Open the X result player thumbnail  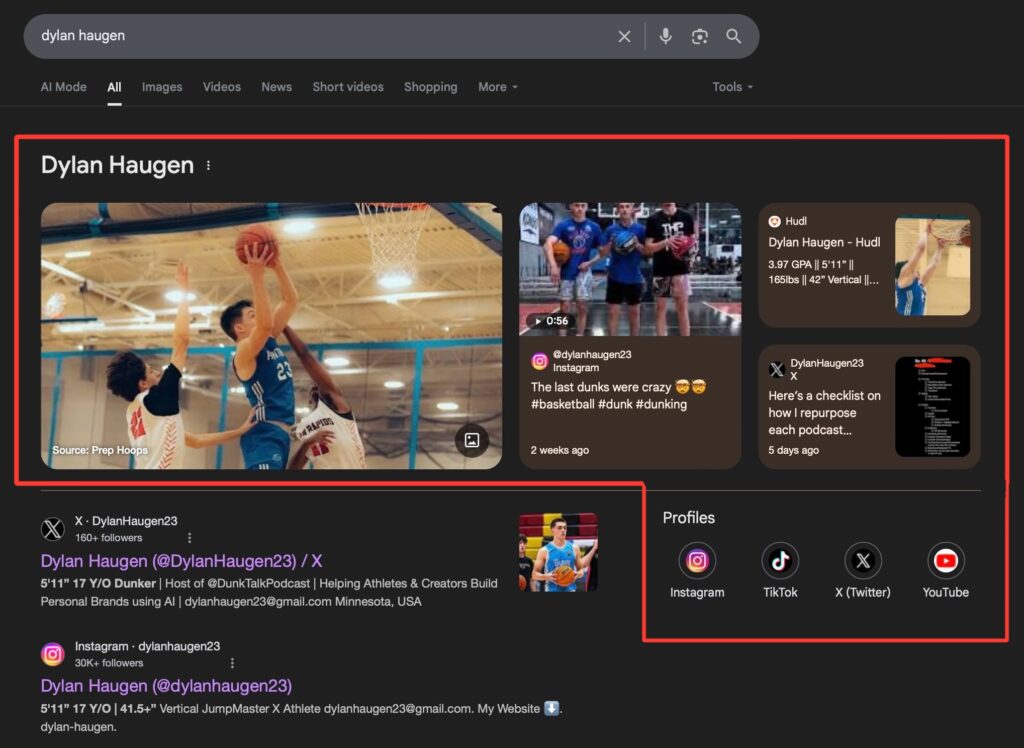click(x=558, y=552)
